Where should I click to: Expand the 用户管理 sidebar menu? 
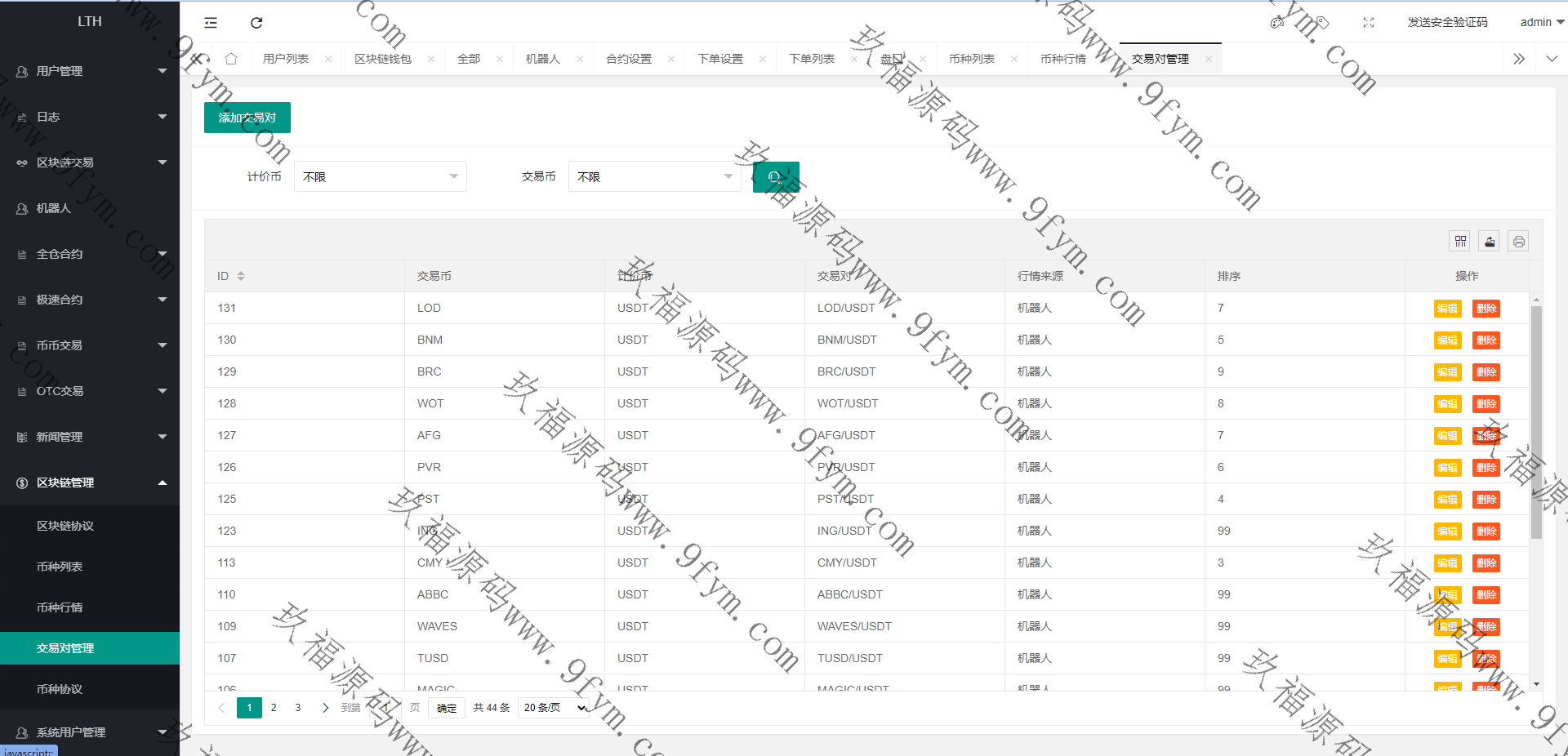pyautogui.click(x=90, y=71)
